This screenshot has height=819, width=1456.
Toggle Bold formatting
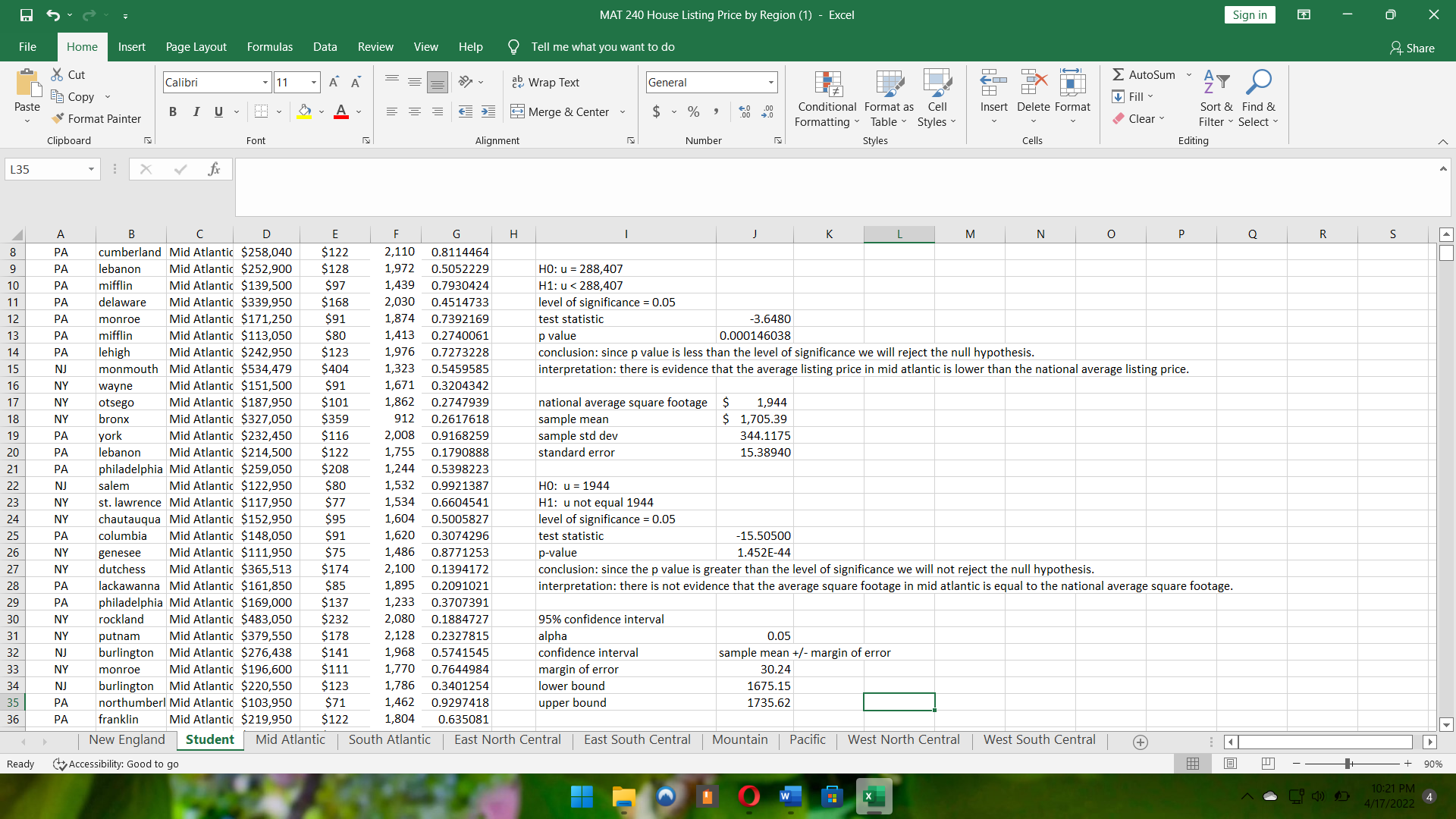(173, 112)
